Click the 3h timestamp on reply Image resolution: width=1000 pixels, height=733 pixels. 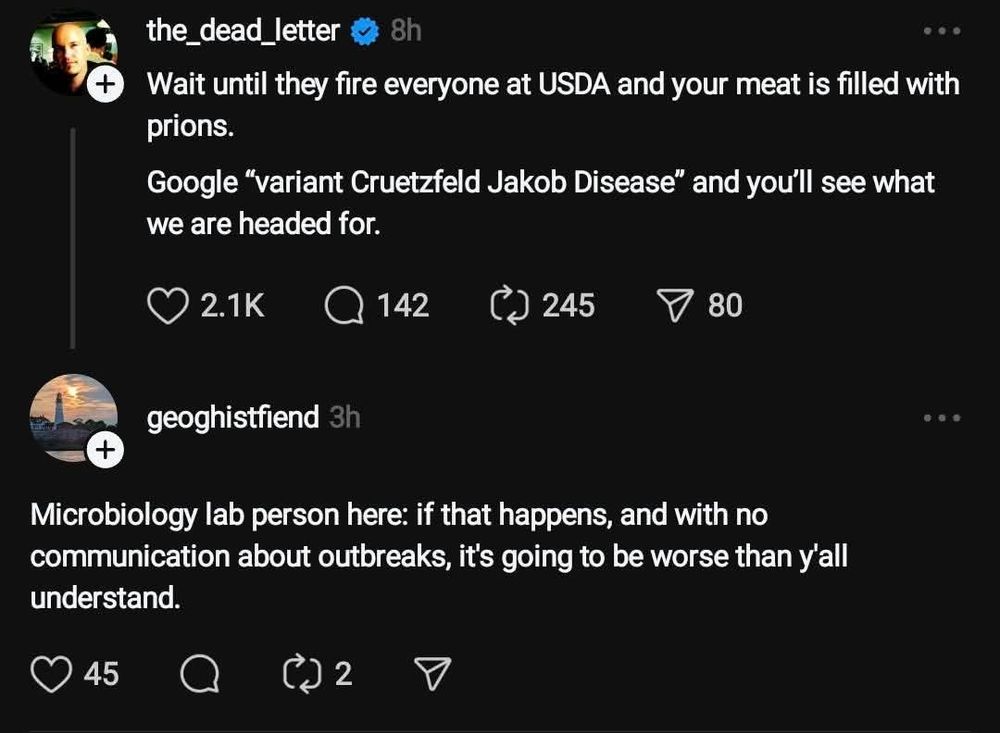[344, 417]
